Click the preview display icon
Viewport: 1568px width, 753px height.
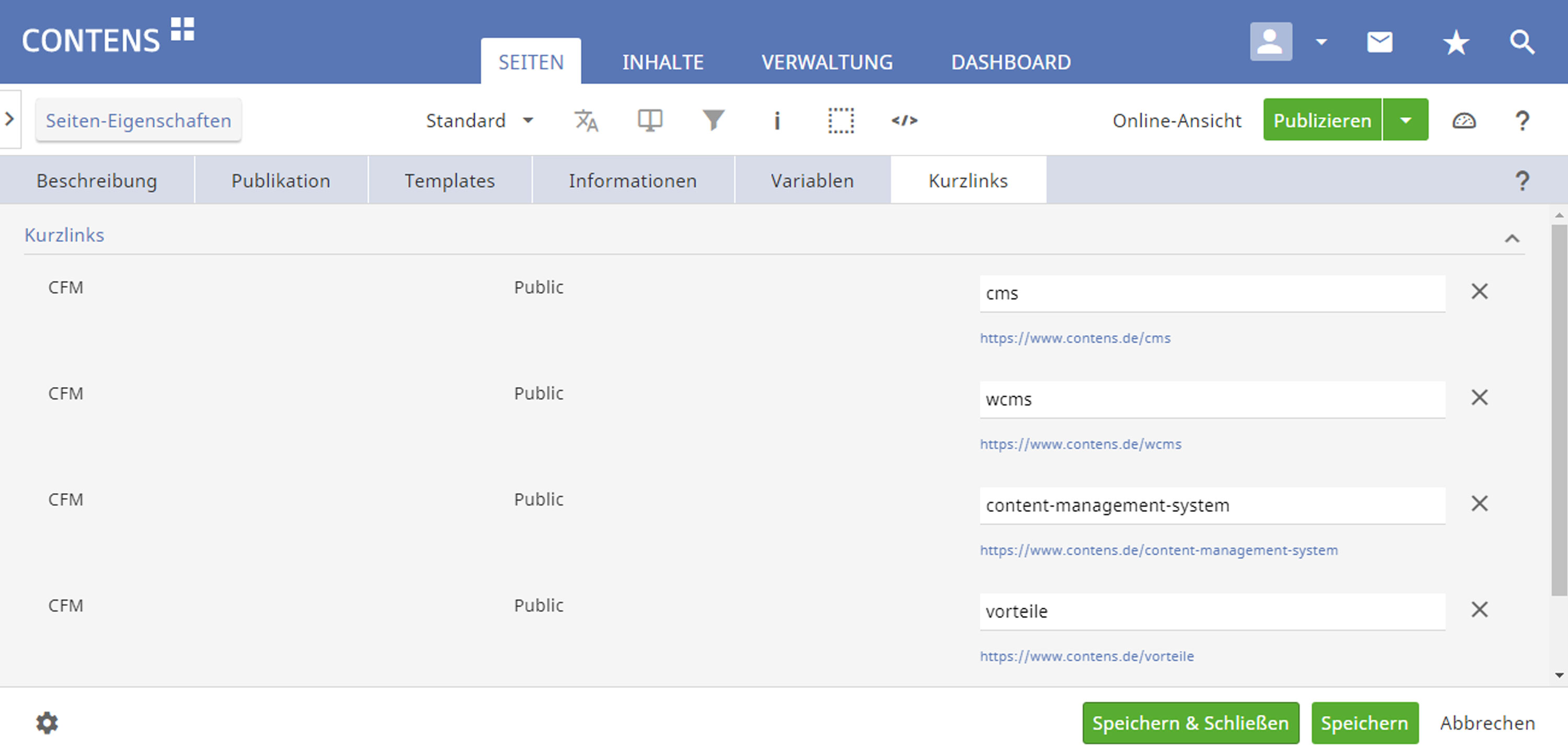click(x=650, y=120)
